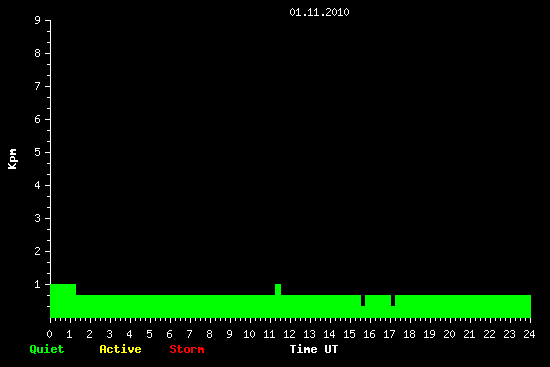This screenshot has height=367, width=550.
Task: Click the 6 hour tick label
Action: (x=169, y=334)
